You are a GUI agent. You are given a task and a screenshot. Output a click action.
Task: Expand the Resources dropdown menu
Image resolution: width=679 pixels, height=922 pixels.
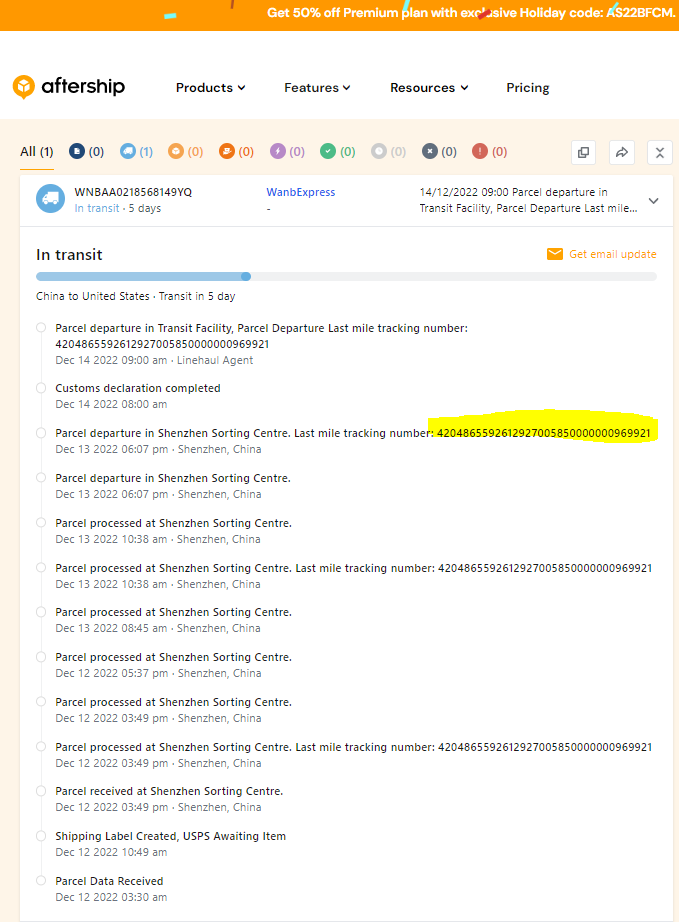429,88
